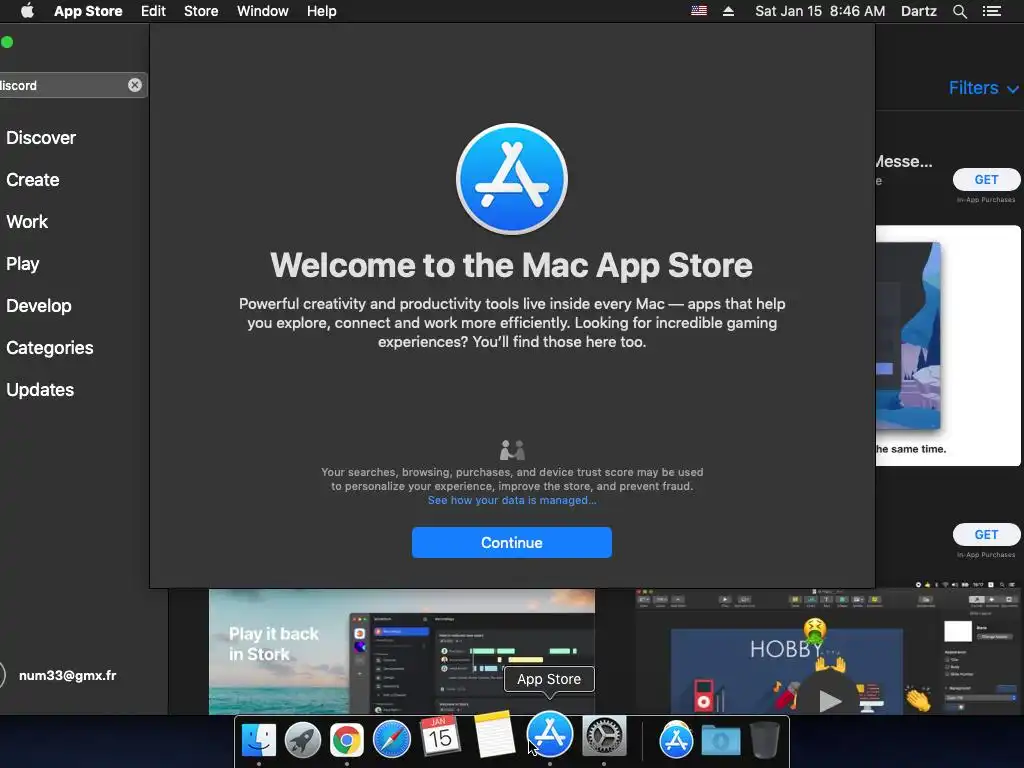1024x768 pixels.
Task: Play the HOBBY preview video
Action: pyautogui.click(x=829, y=700)
